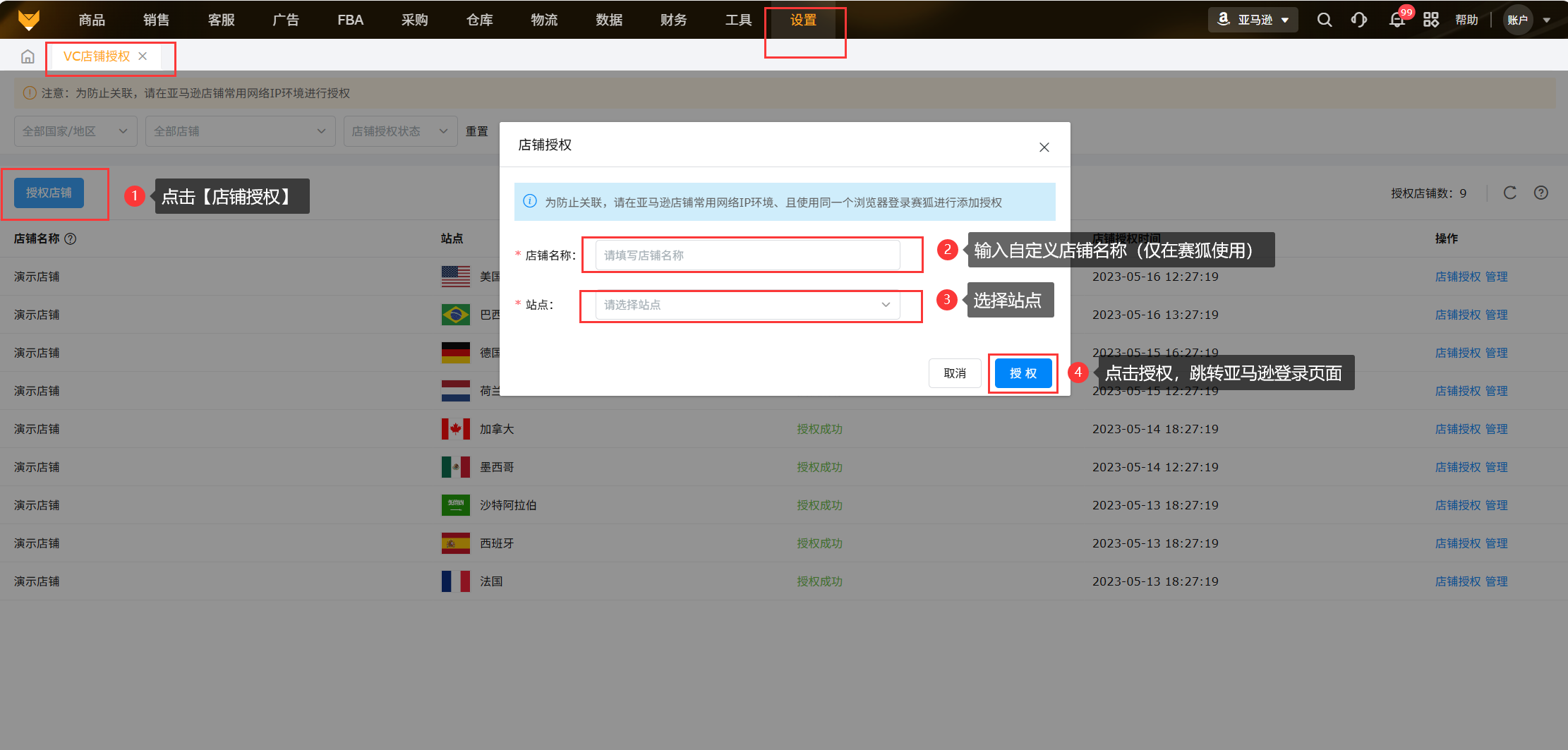Open the 站点 selection dropdown in dialog

747,305
